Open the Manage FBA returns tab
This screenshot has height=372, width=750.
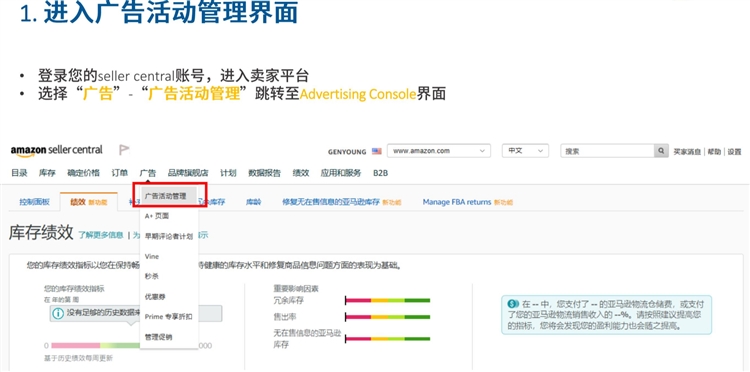[x=468, y=202]
